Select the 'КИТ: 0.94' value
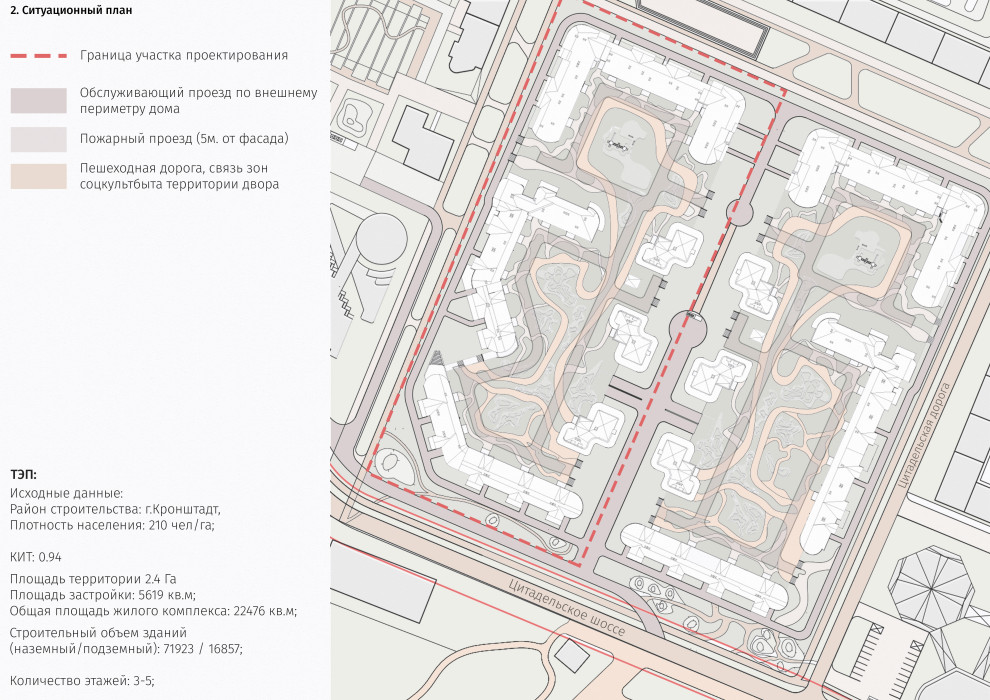 (x=36, y=556)
